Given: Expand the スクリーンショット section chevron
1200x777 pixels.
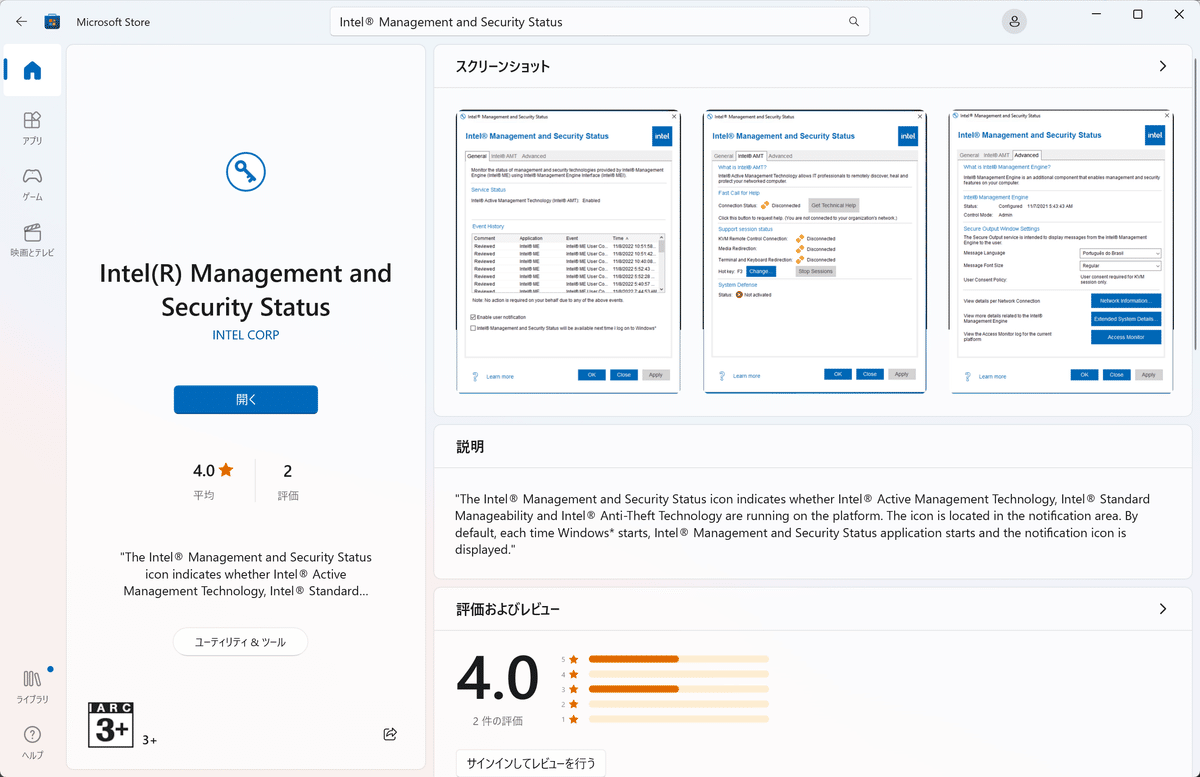Looking at the screenshot, I should pos(1162,66).
